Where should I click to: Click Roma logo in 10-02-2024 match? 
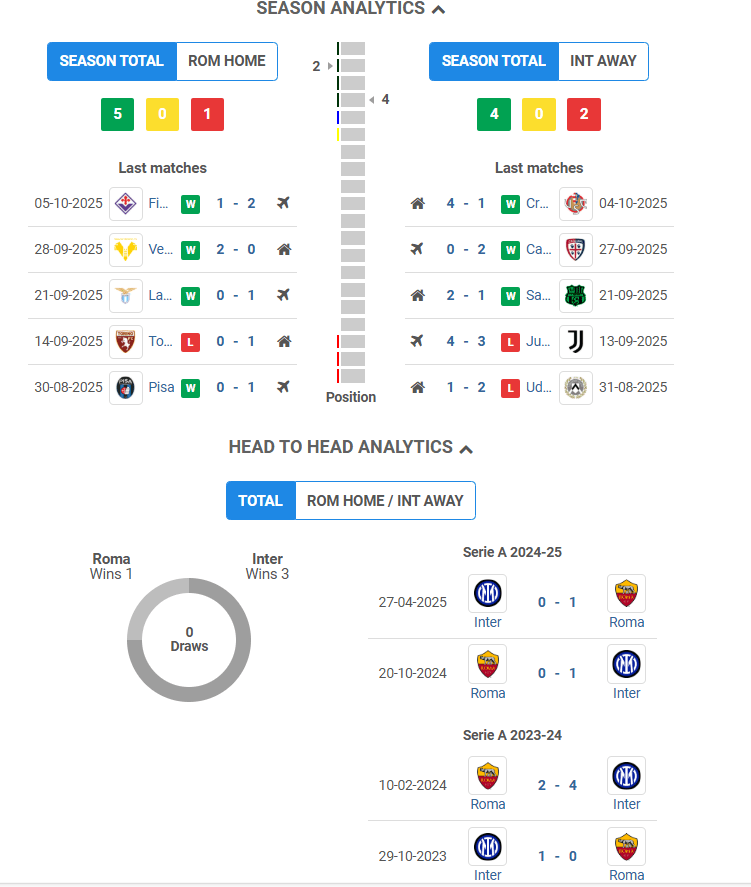click(x=487, y=775)
